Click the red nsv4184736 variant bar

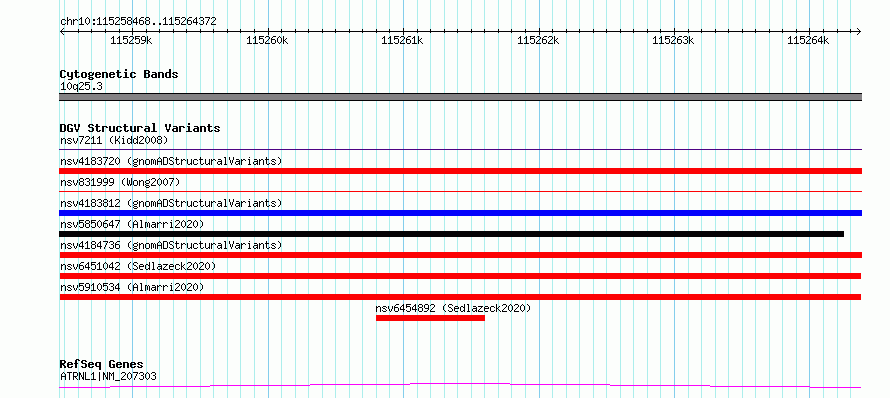click(x=460, y=255)
